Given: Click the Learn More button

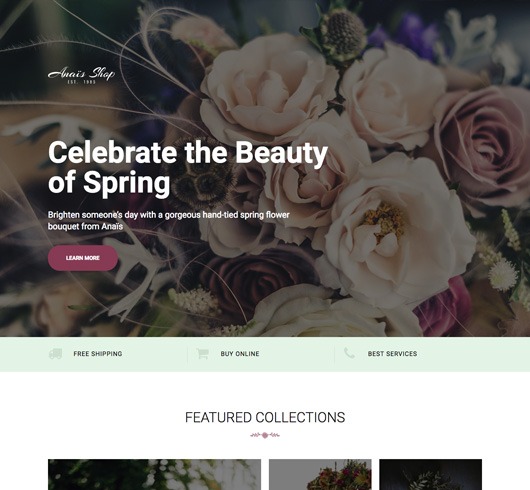Looking at the screenshot, I should point(83,258).
